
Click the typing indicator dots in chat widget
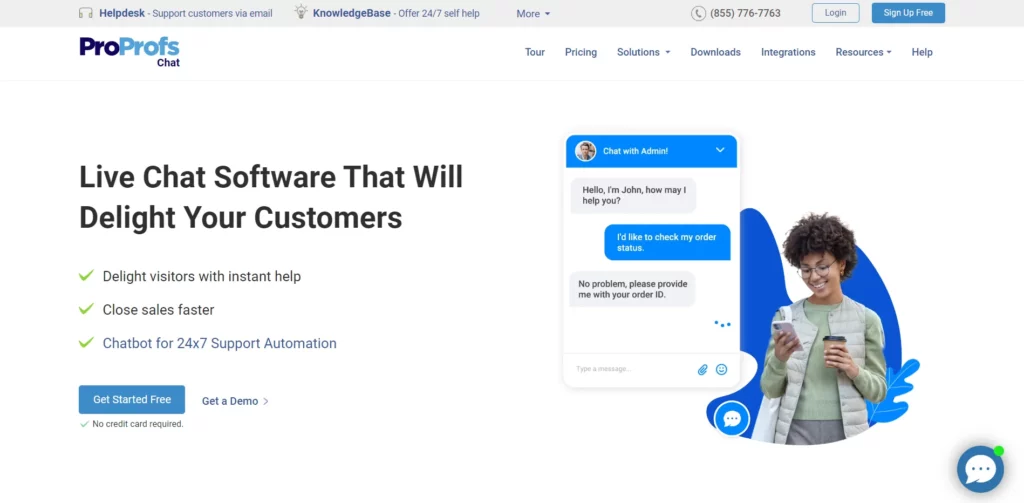click(722, 323)
